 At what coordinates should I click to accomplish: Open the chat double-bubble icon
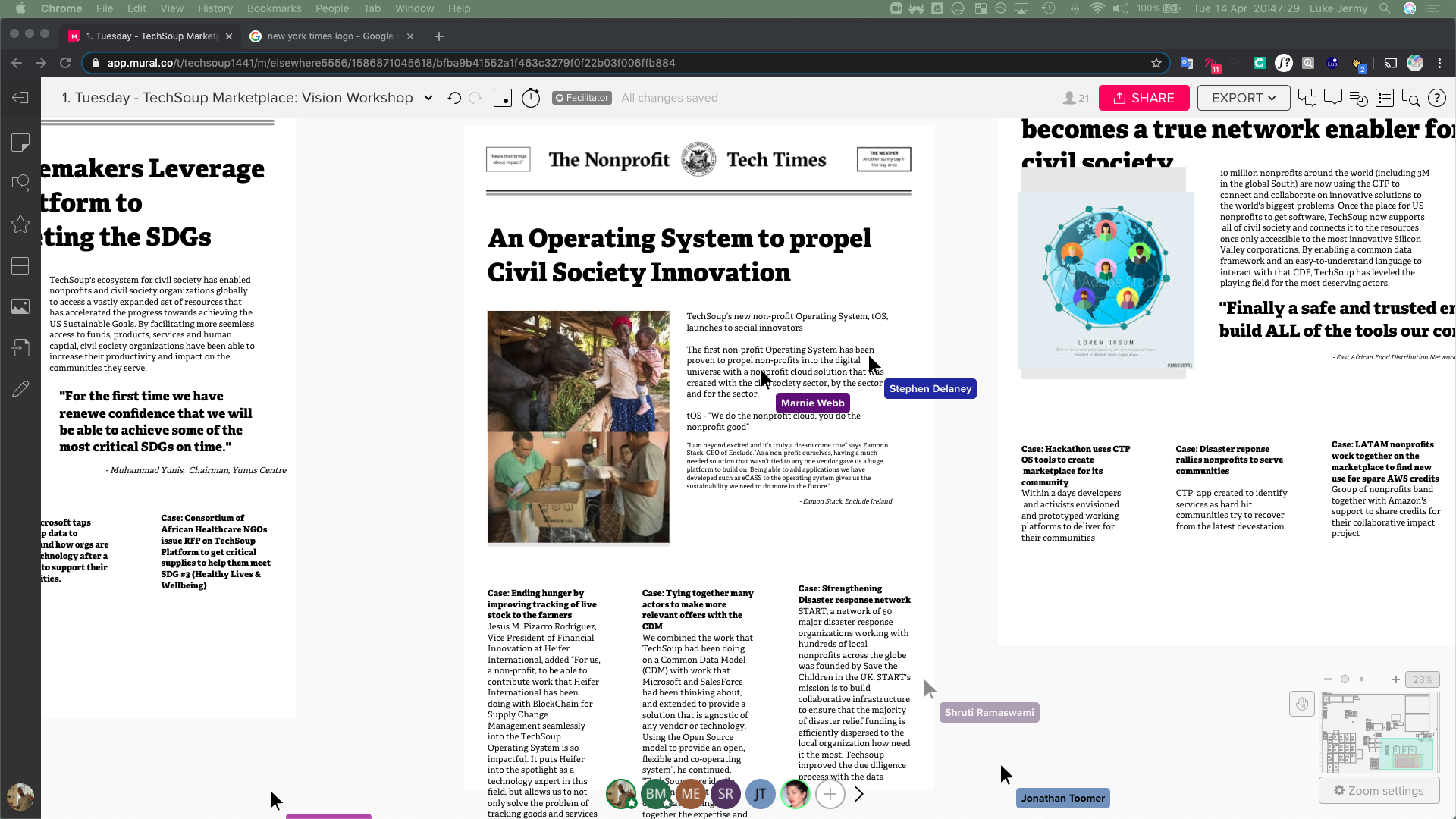1307,98
